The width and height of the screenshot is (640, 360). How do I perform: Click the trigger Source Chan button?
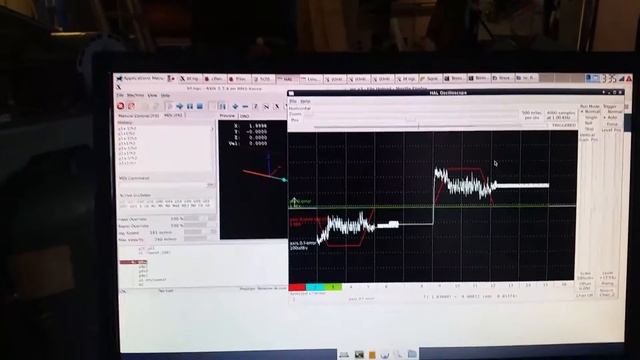[607, 293]
